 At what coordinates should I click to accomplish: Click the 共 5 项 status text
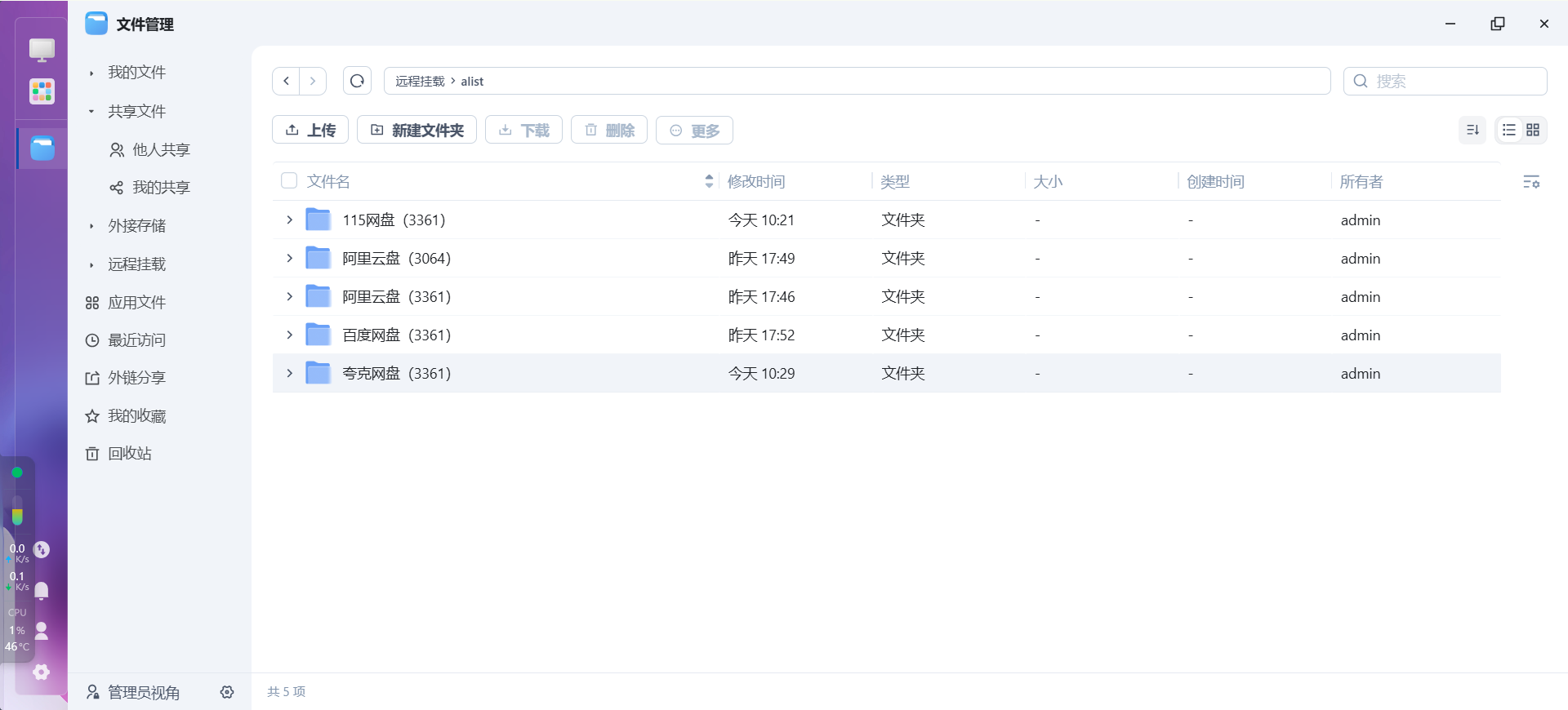(286, 691)
